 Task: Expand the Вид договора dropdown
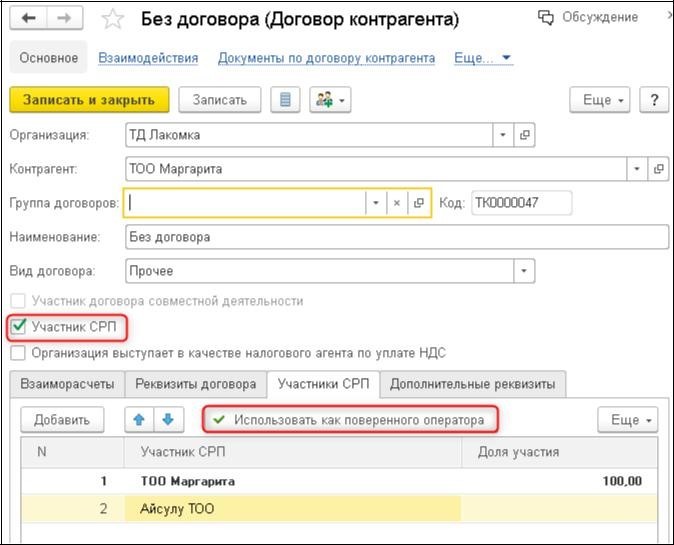524,271
